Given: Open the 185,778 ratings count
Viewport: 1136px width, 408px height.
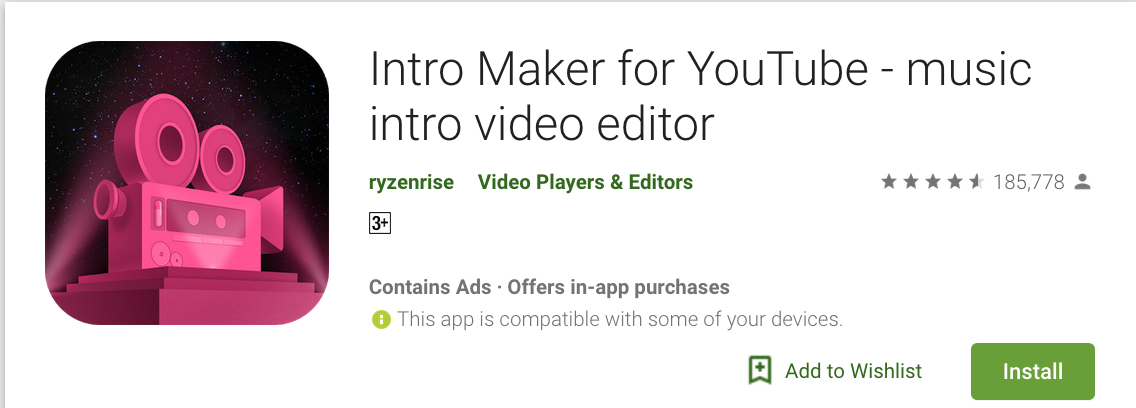Looking at the screenshot, I should click(x=1029, y=182).
